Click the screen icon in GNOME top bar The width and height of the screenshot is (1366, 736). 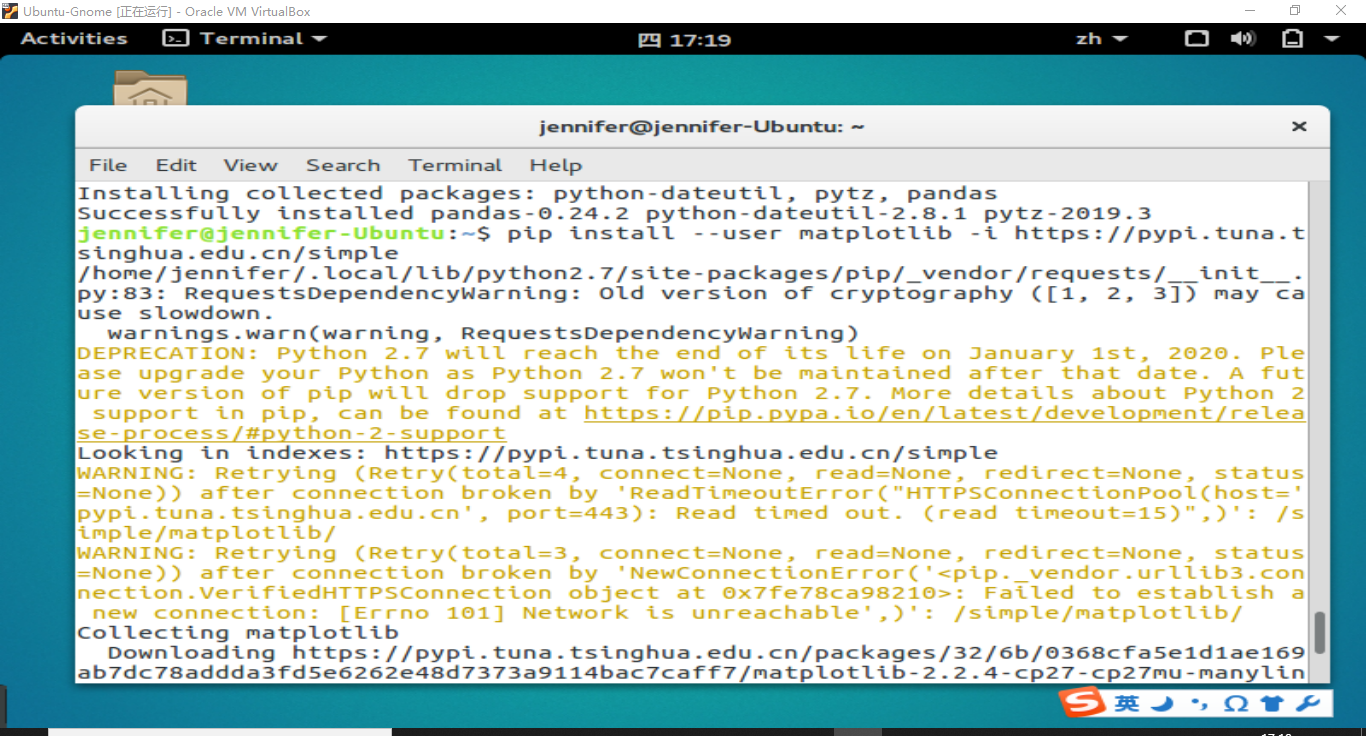point(1196,39)
